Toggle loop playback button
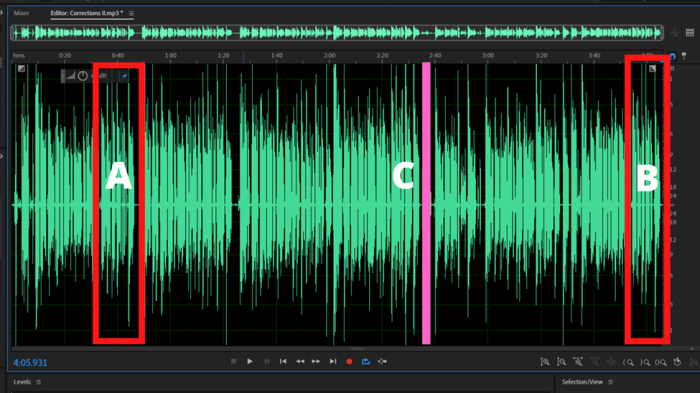This screenshot has height=393, width=700. (x=366, y=361)
